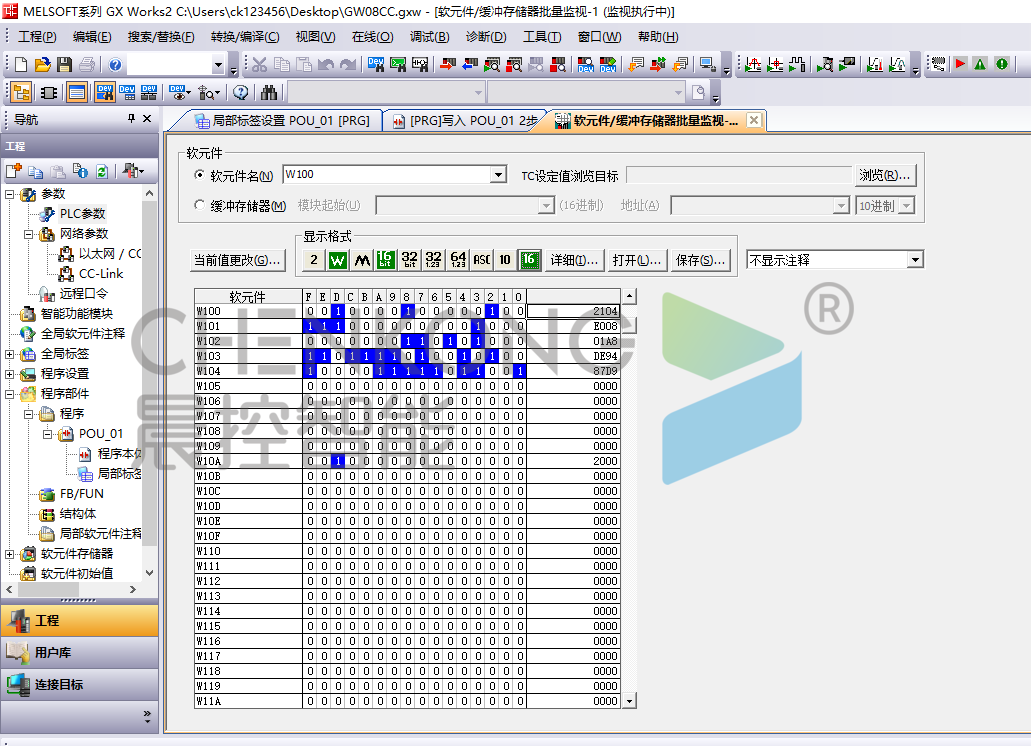Expand the 软元件存储器 tree node
Viewport: 1031px width, 746px height.
10,554
